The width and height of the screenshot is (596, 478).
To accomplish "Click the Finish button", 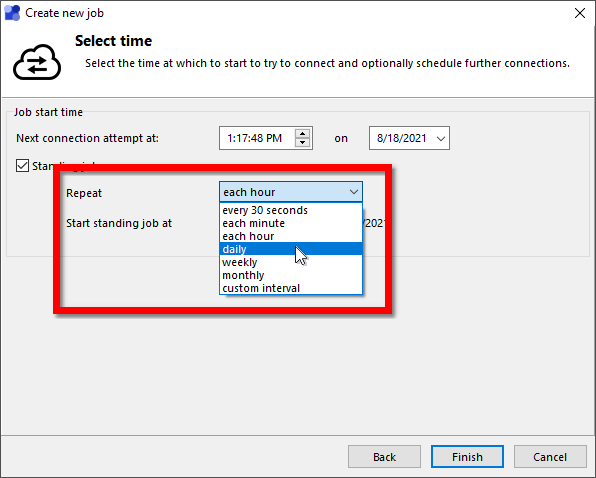I will pyautogui.click(x=467, y=457).
